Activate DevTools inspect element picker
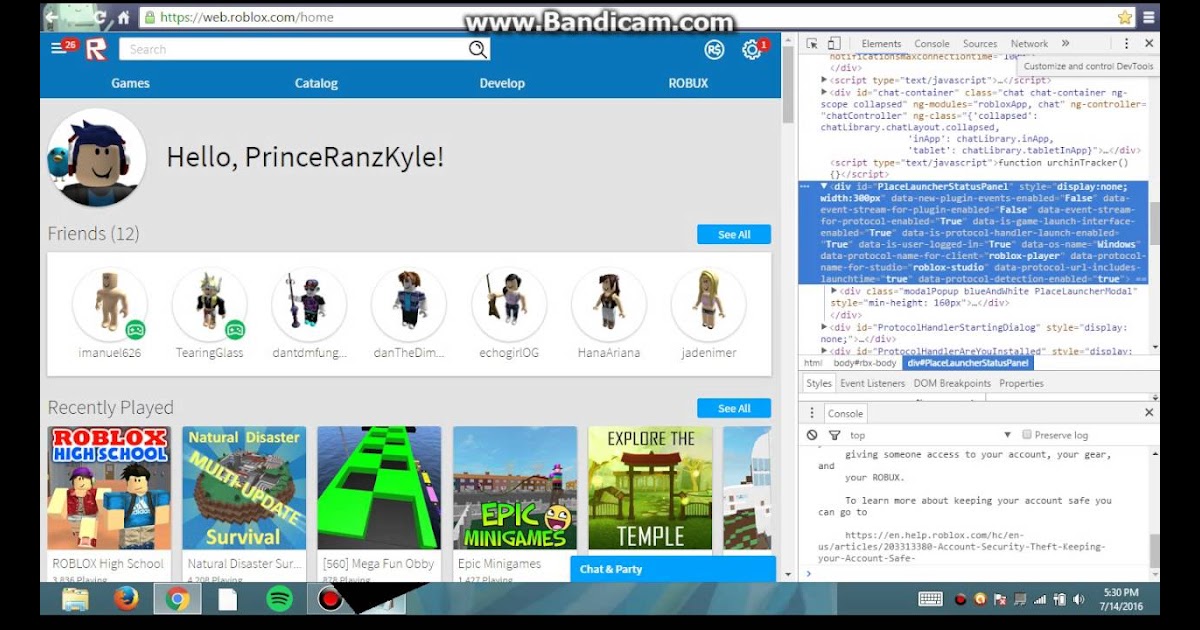The width and height of the screenshot is (1200, 630). [x=812, y=43]
